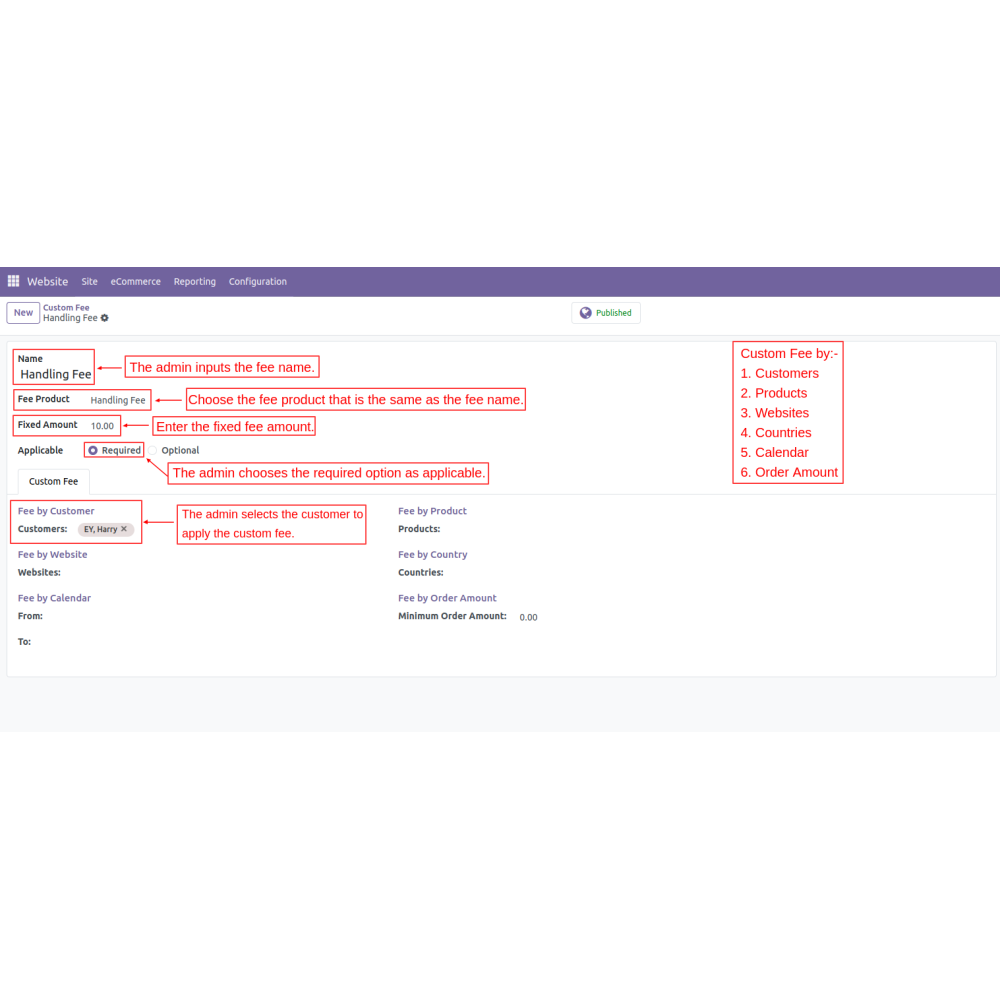Screen dimensions: 1000x1000
Task: Open the apps grid menu icon
Action: pyautogui.click(x=13, y=282)
